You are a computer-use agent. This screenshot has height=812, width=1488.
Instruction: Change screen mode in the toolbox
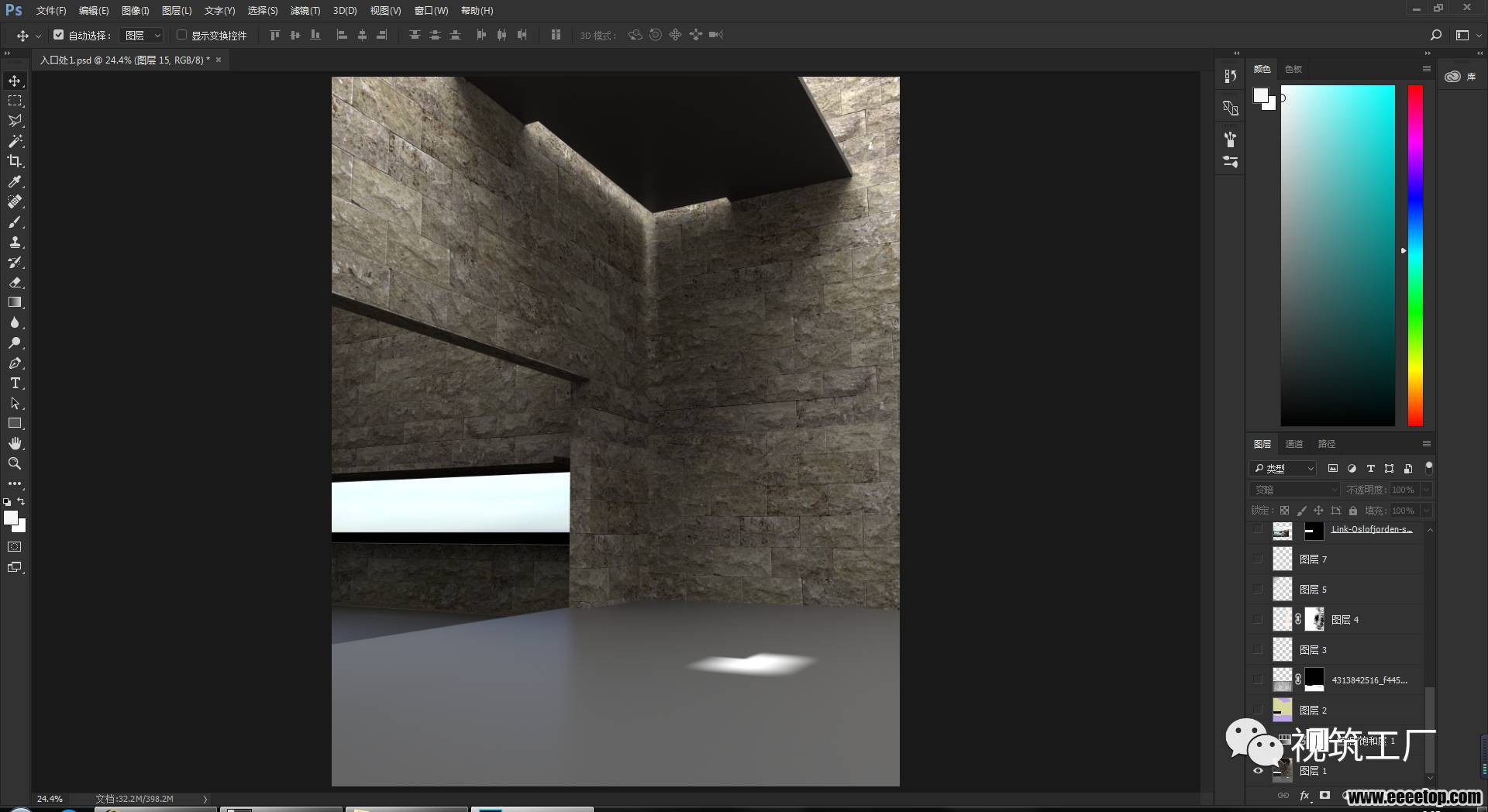pos(15,567)
